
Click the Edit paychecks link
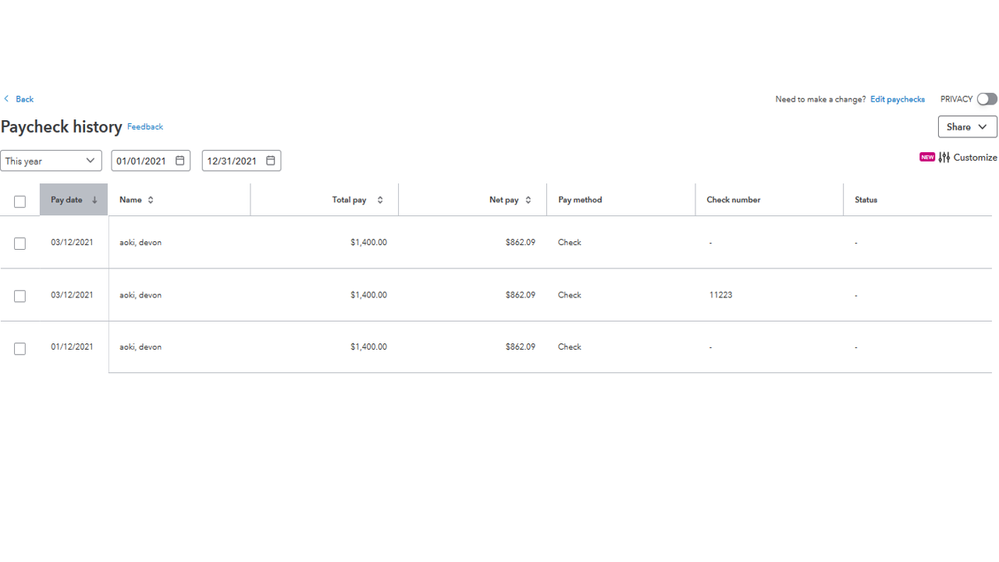[897, 99]
